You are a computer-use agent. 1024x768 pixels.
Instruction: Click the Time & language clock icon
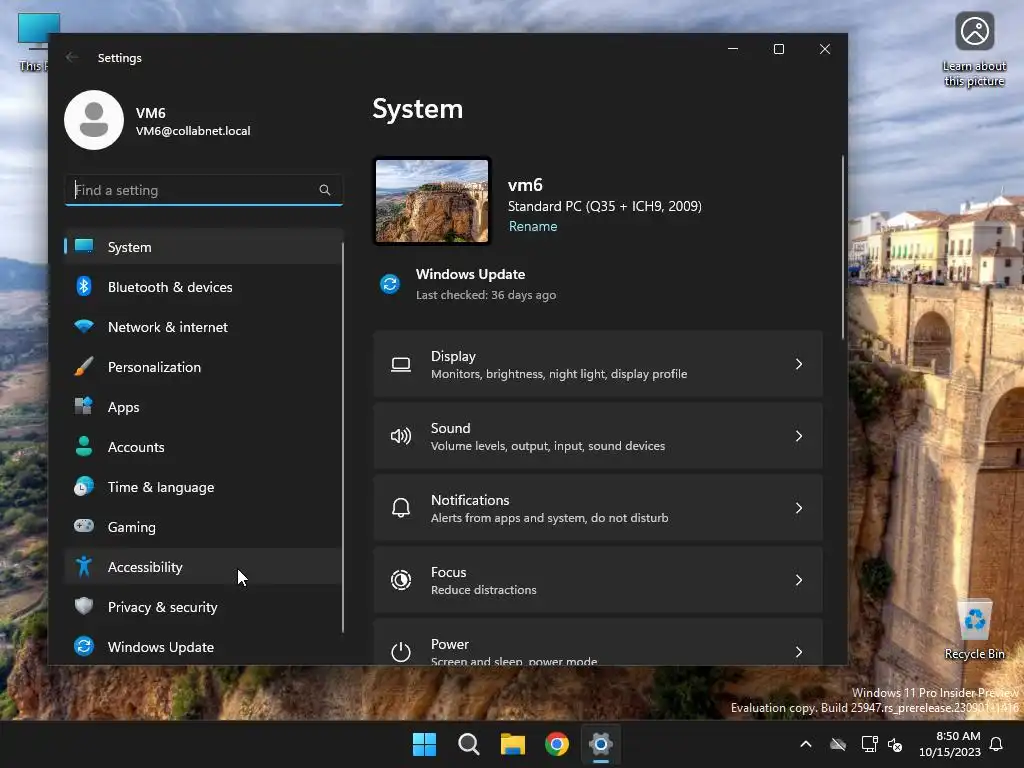(84, 487)
